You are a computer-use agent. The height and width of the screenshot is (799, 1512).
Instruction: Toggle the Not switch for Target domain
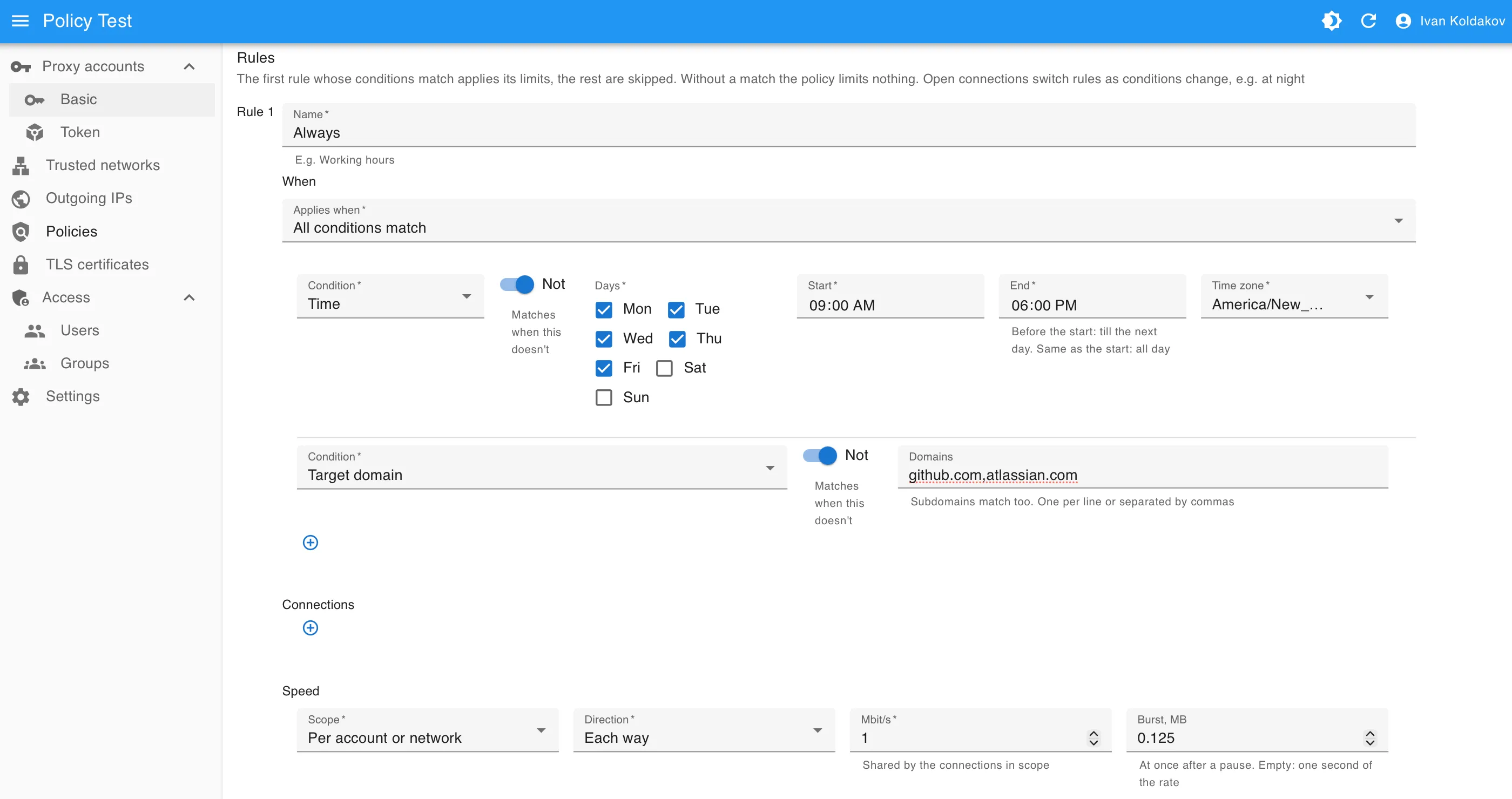(820, 455)
